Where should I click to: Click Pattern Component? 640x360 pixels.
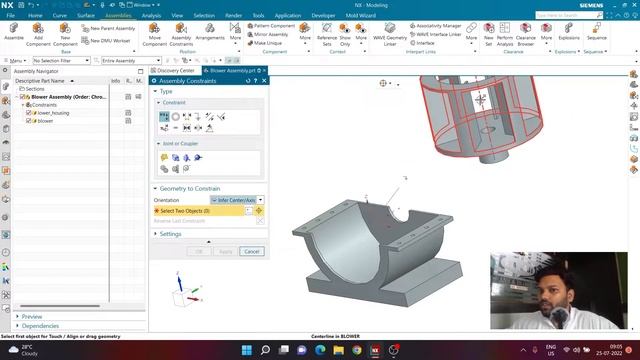point(271,26)
